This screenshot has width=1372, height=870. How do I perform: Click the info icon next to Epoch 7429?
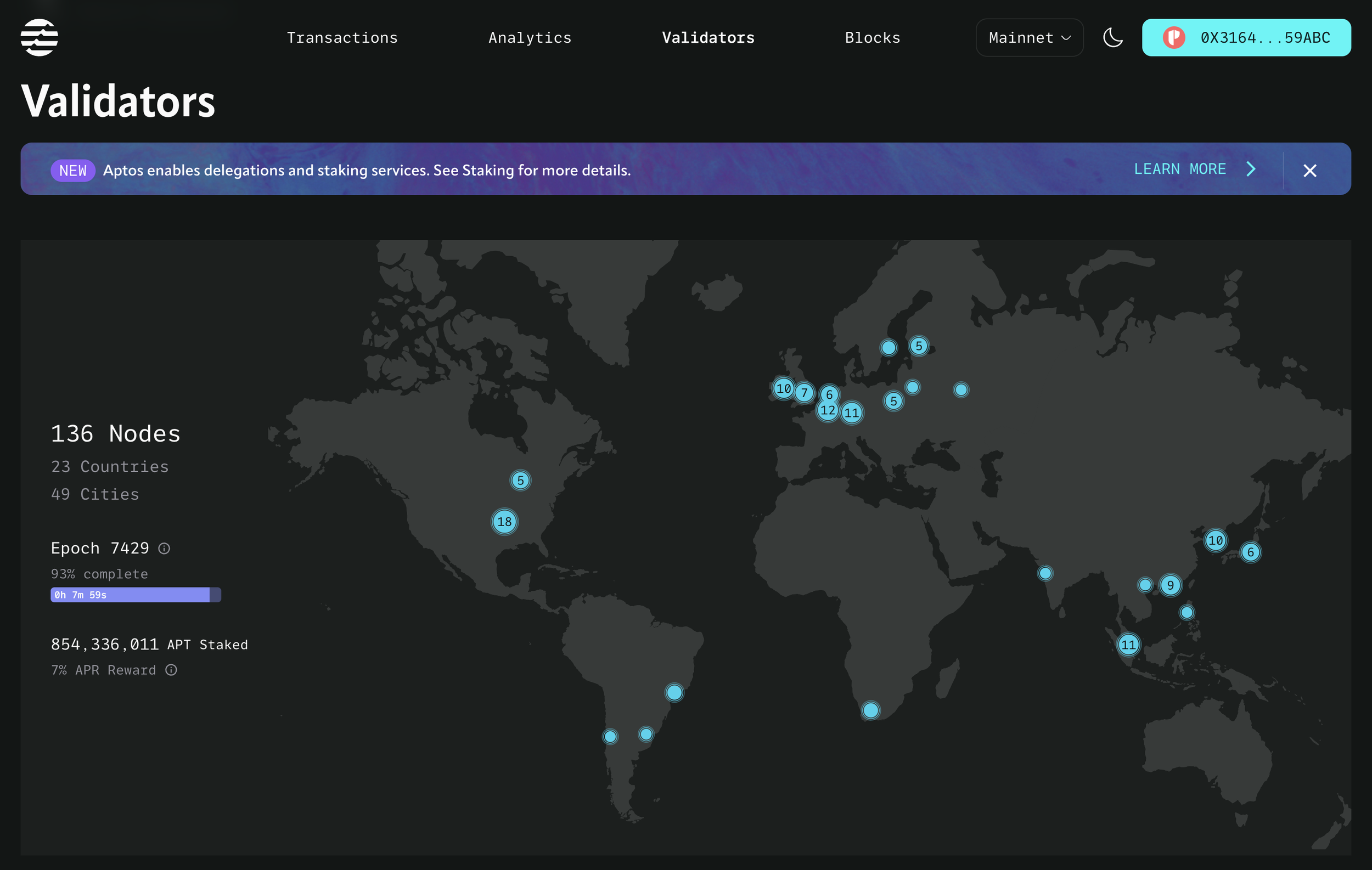[x=164, y=549]
